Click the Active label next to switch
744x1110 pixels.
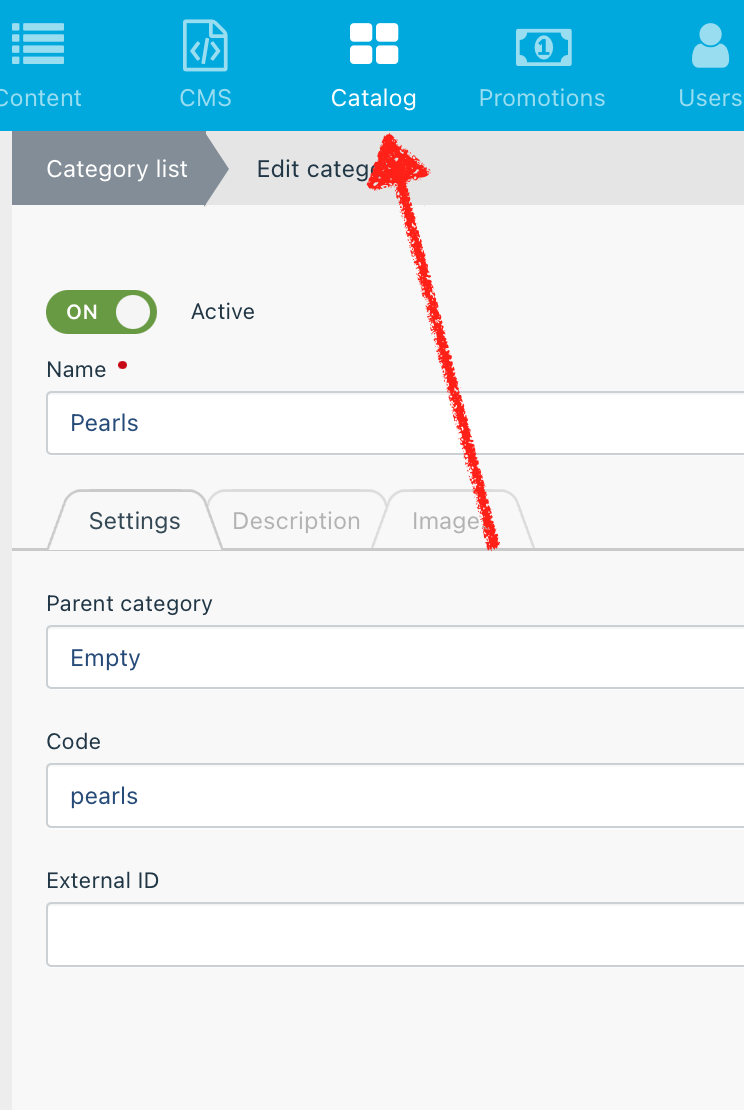223,311
